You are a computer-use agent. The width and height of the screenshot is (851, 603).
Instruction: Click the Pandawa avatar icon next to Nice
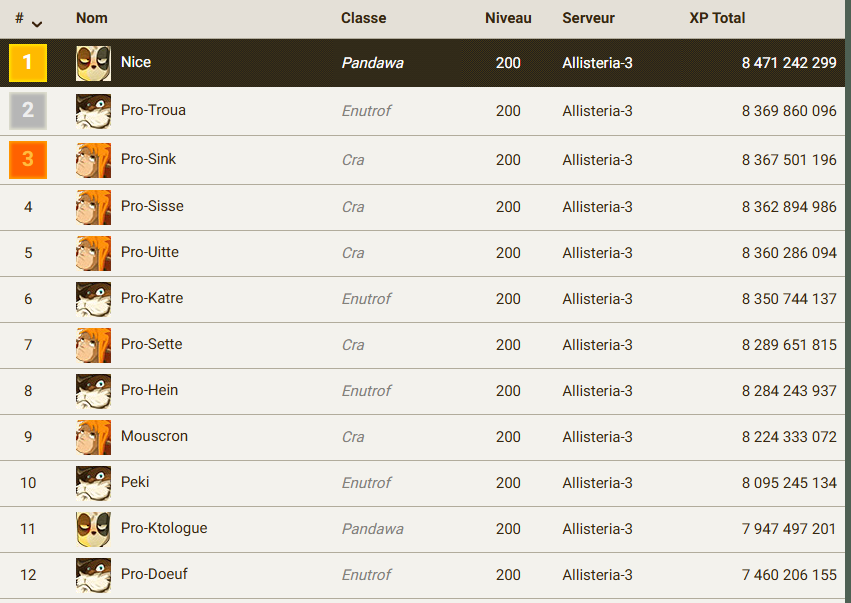(x=93, y=63)
